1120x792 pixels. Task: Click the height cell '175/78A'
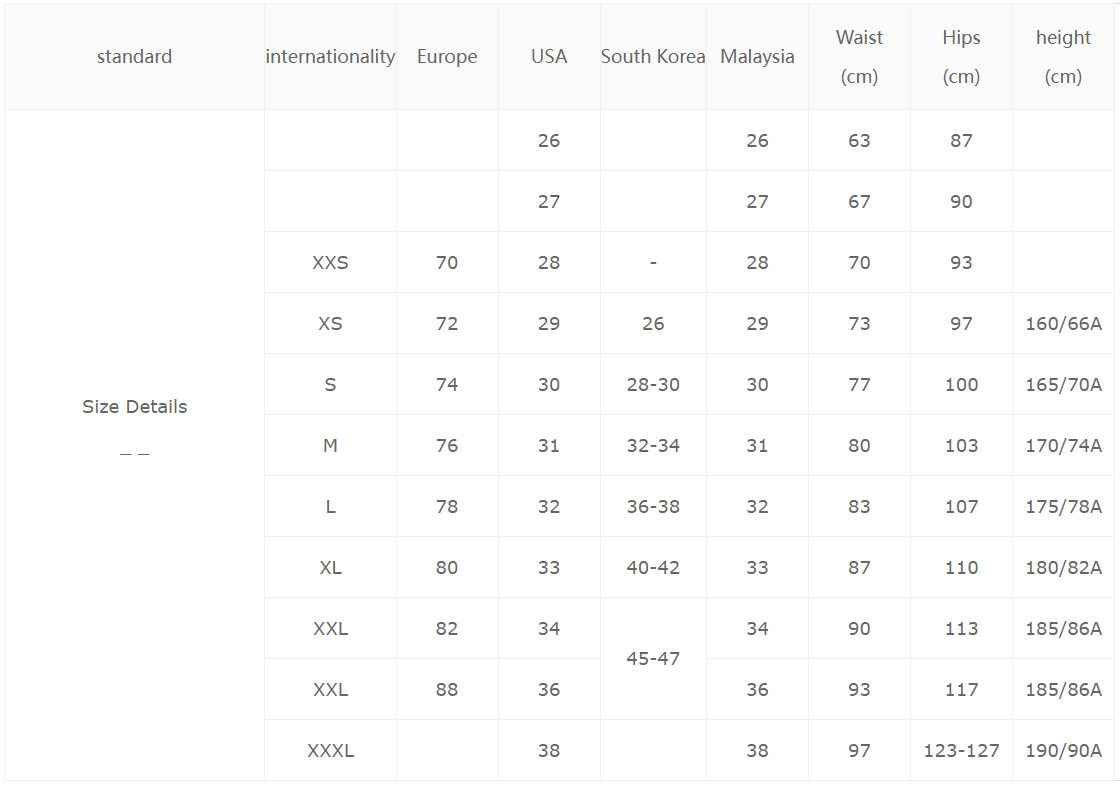coord(1063,507)
